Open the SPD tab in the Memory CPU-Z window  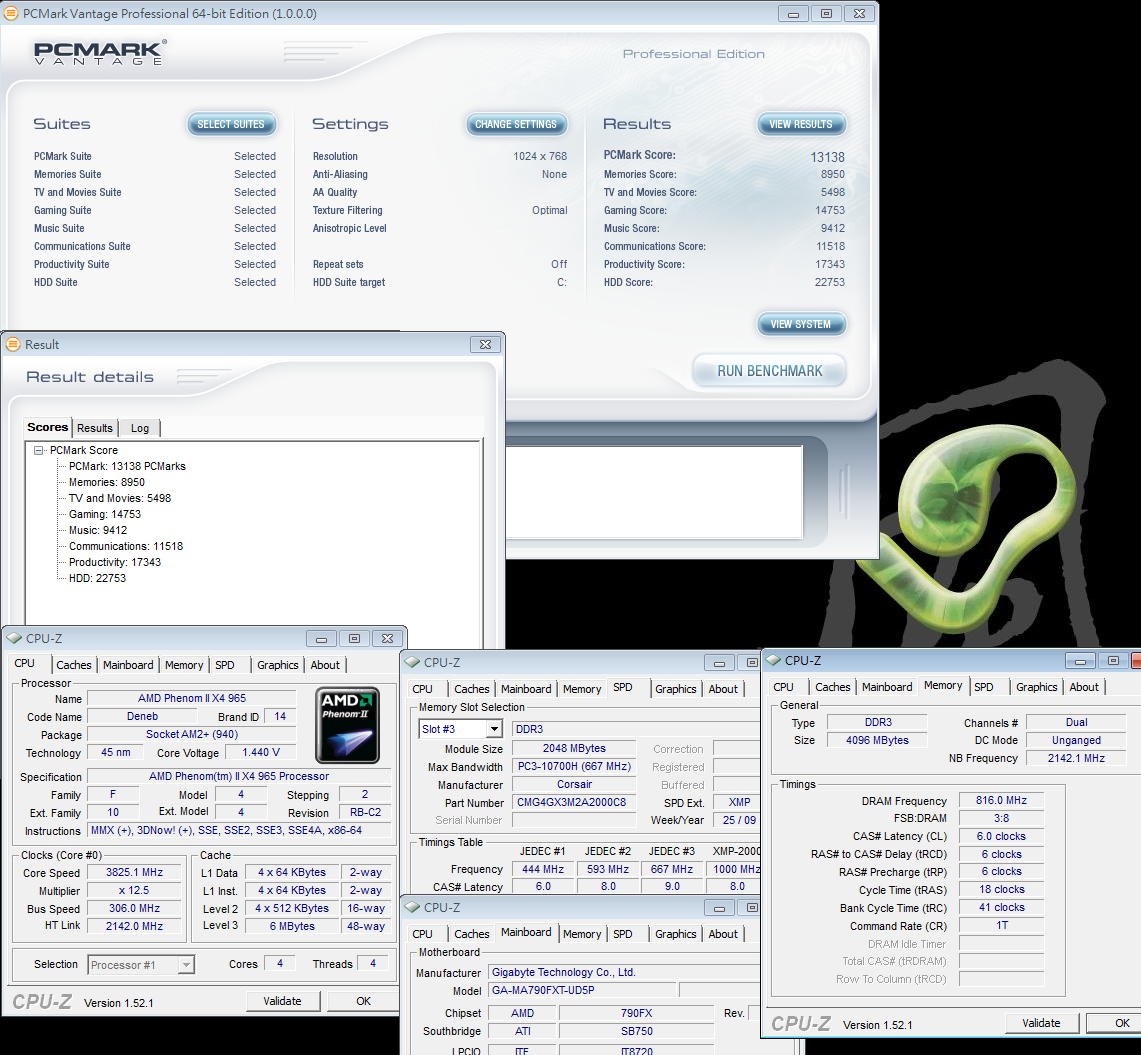(x=984, y=687)
